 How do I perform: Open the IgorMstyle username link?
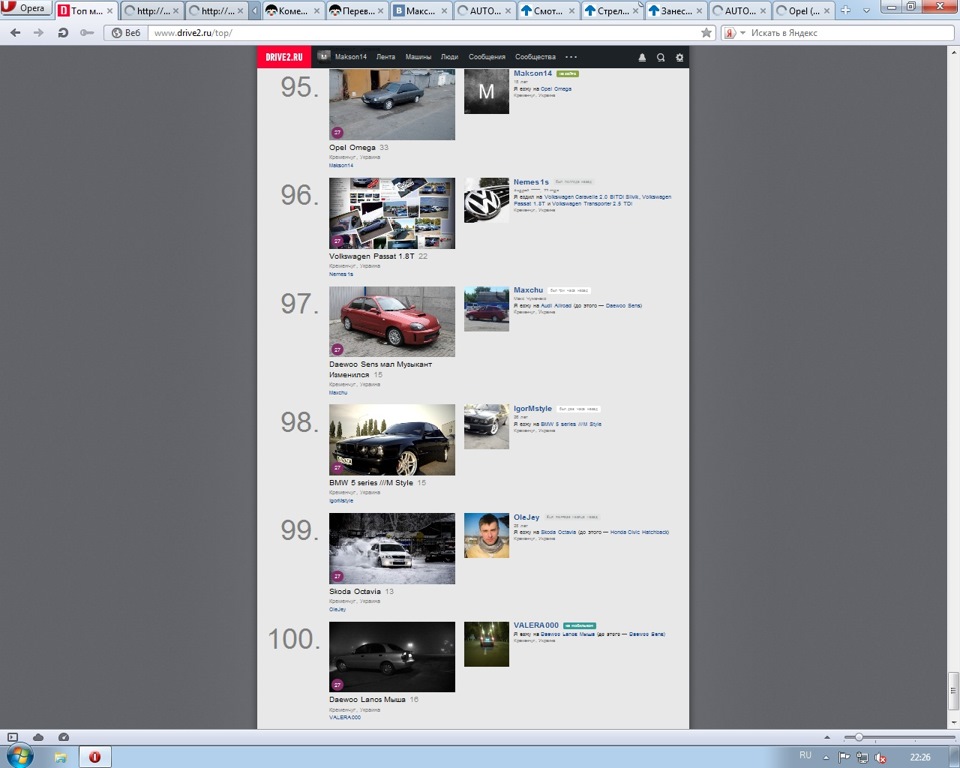(533, 408)
